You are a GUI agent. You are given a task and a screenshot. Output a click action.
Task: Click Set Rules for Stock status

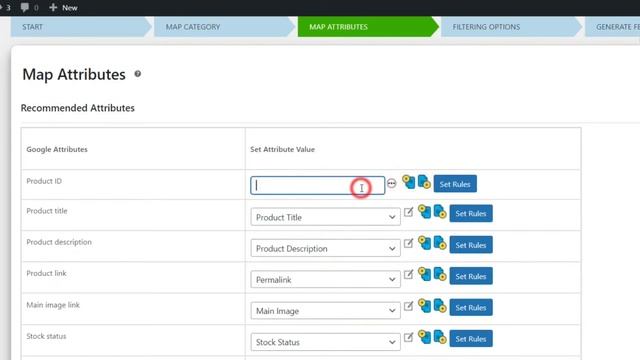click(x=471, y=338)
